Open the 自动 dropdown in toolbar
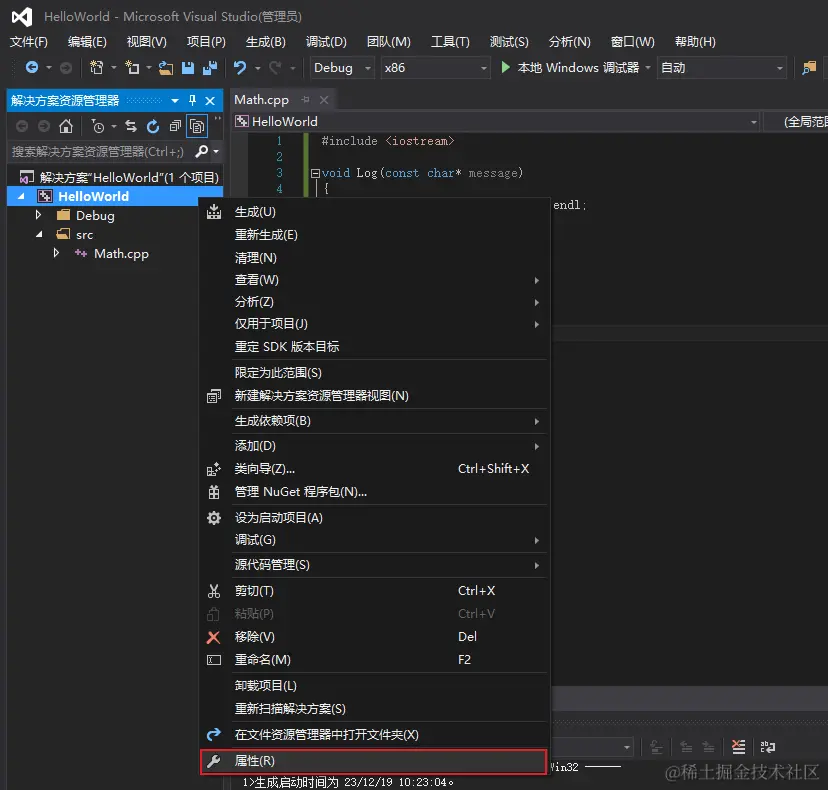The width and height of the screenshot is (828, 790). pyautogui.click(x=721, y=68)
